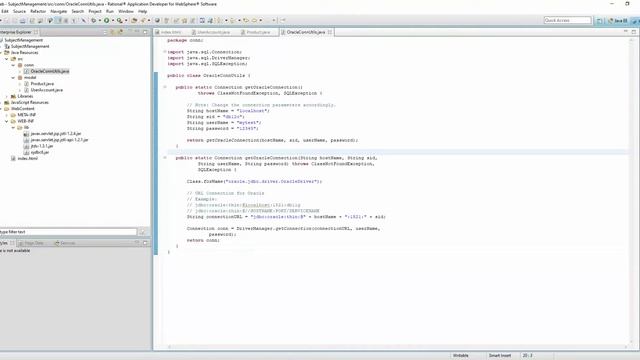Click the Print icon in toolbar
640x360 pixels.
22,20
